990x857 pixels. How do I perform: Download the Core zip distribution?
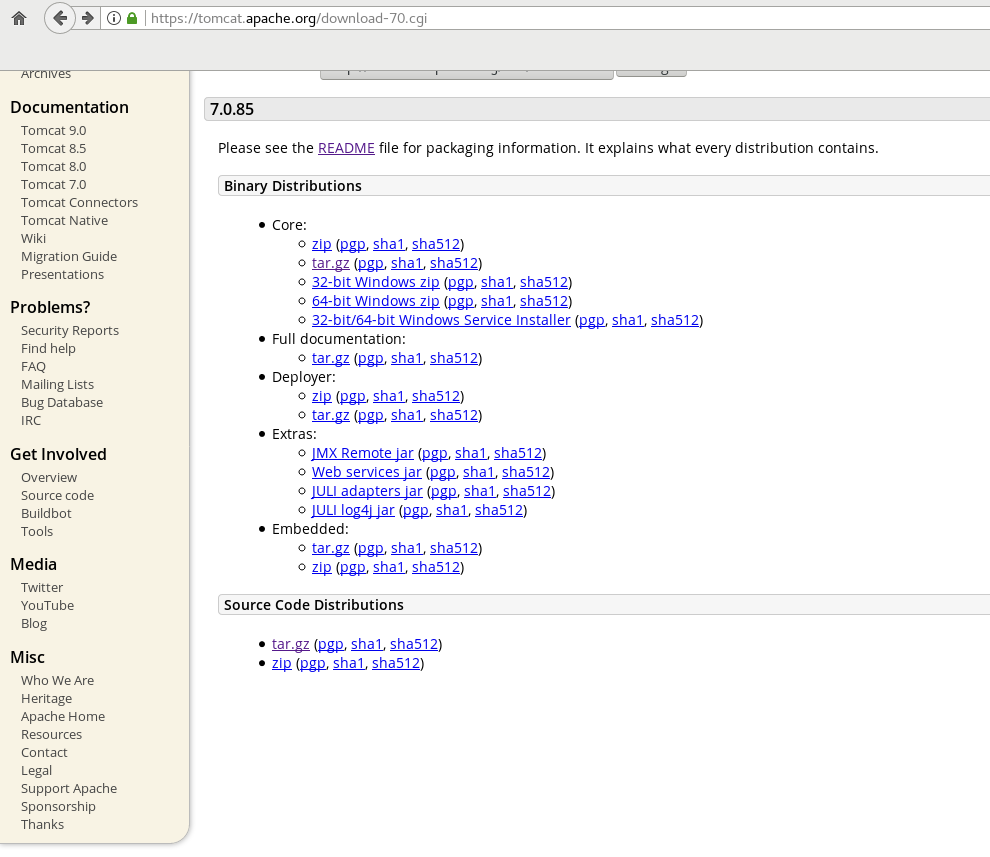click(x=321, y=244)
